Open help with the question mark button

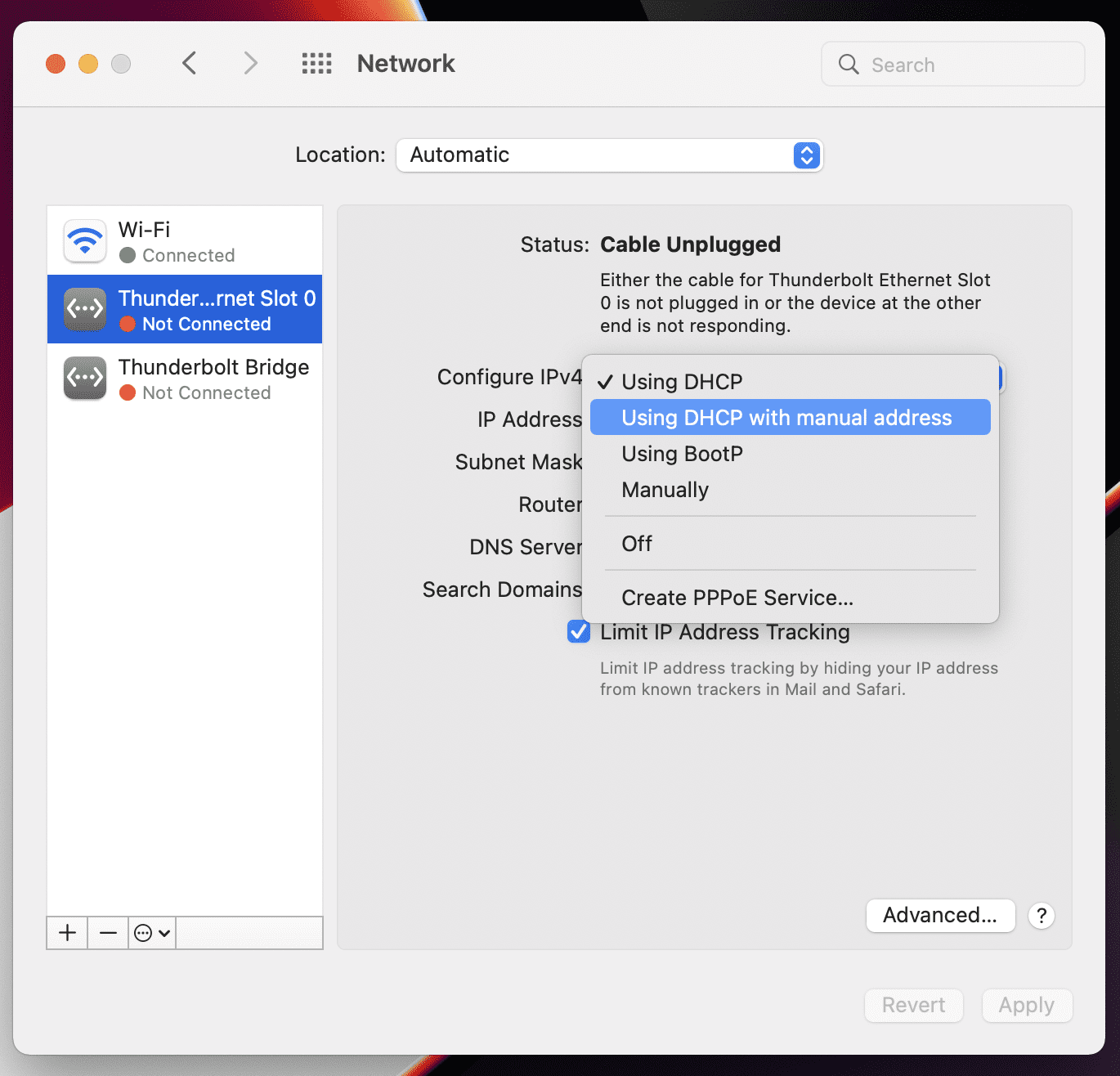click(1042, 916)
